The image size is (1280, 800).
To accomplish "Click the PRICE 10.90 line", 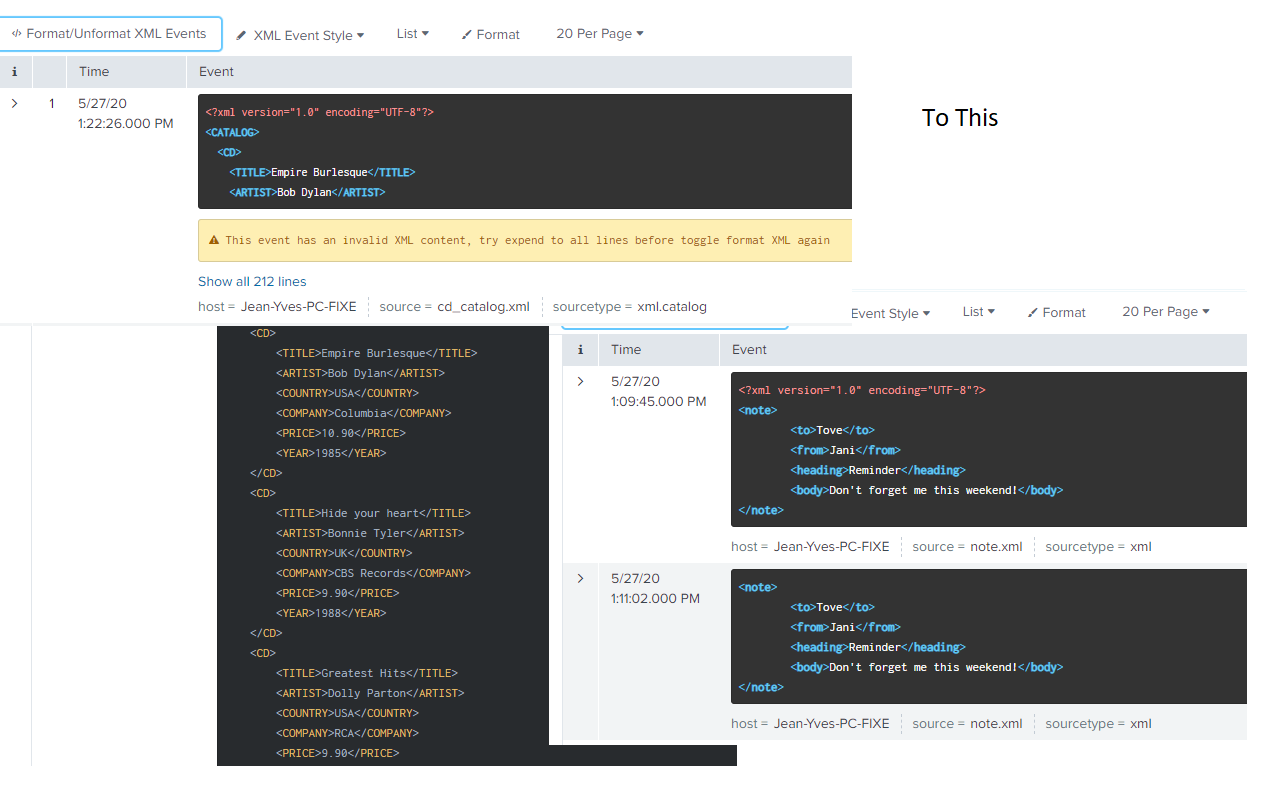I will 341,433.
